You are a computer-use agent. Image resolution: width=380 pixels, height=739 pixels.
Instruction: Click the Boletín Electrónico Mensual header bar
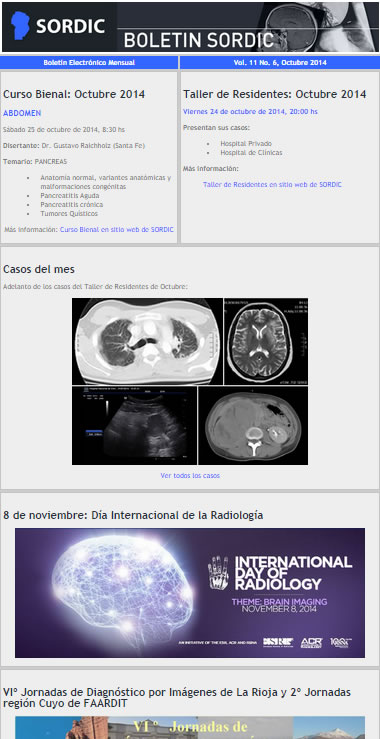89,63
